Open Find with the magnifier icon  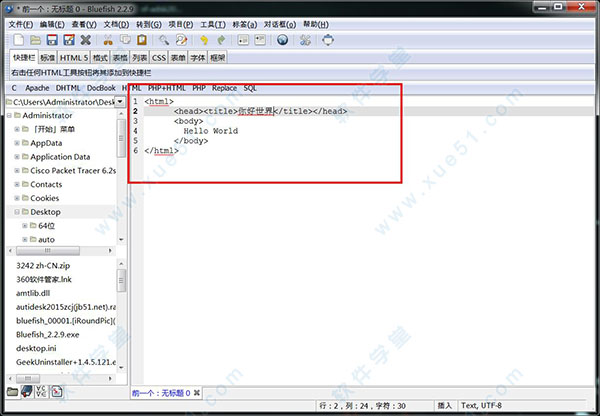tap(164, 40)
